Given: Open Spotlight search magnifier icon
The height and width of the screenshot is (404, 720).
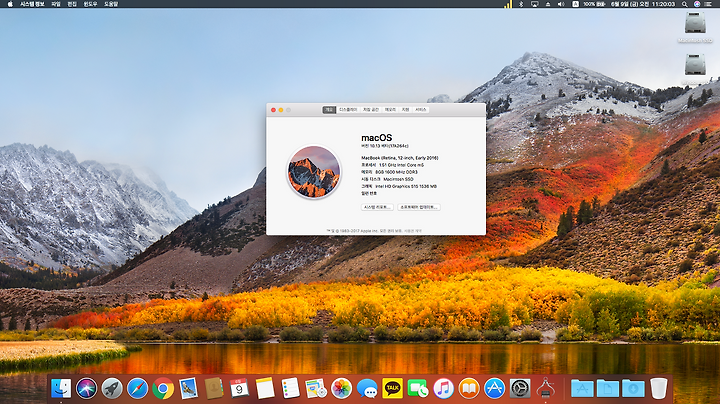Looking at the screenshot, I should [x=684, y=4].
